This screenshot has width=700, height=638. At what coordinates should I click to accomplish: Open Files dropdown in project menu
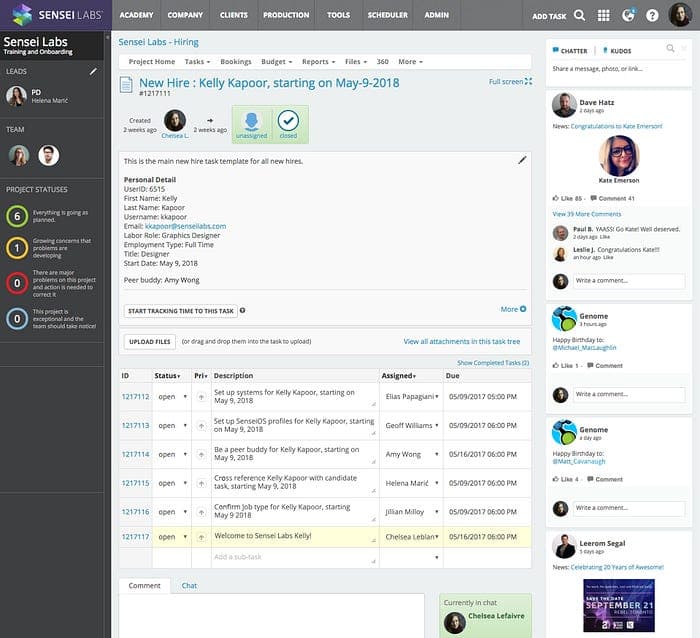(356, 62)
